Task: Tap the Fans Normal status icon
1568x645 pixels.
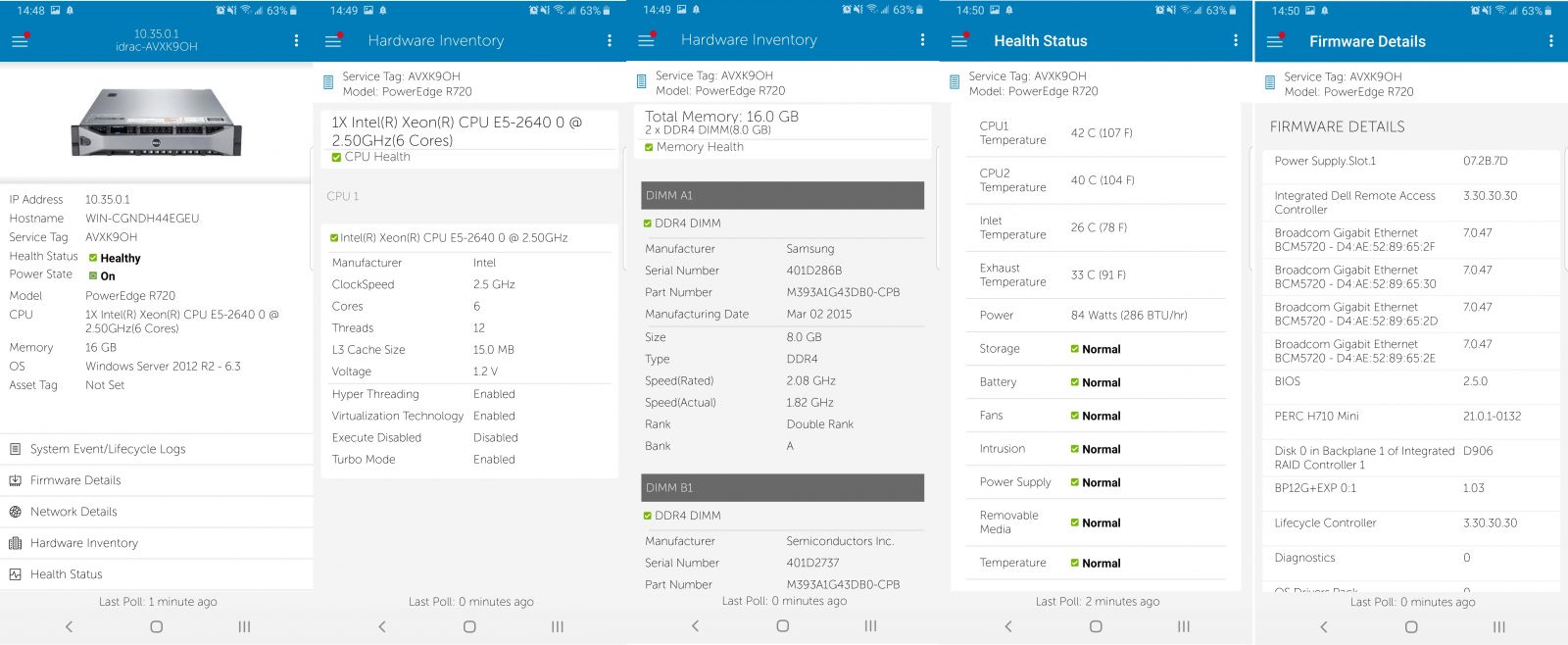Action: [x=1075, y=416]
